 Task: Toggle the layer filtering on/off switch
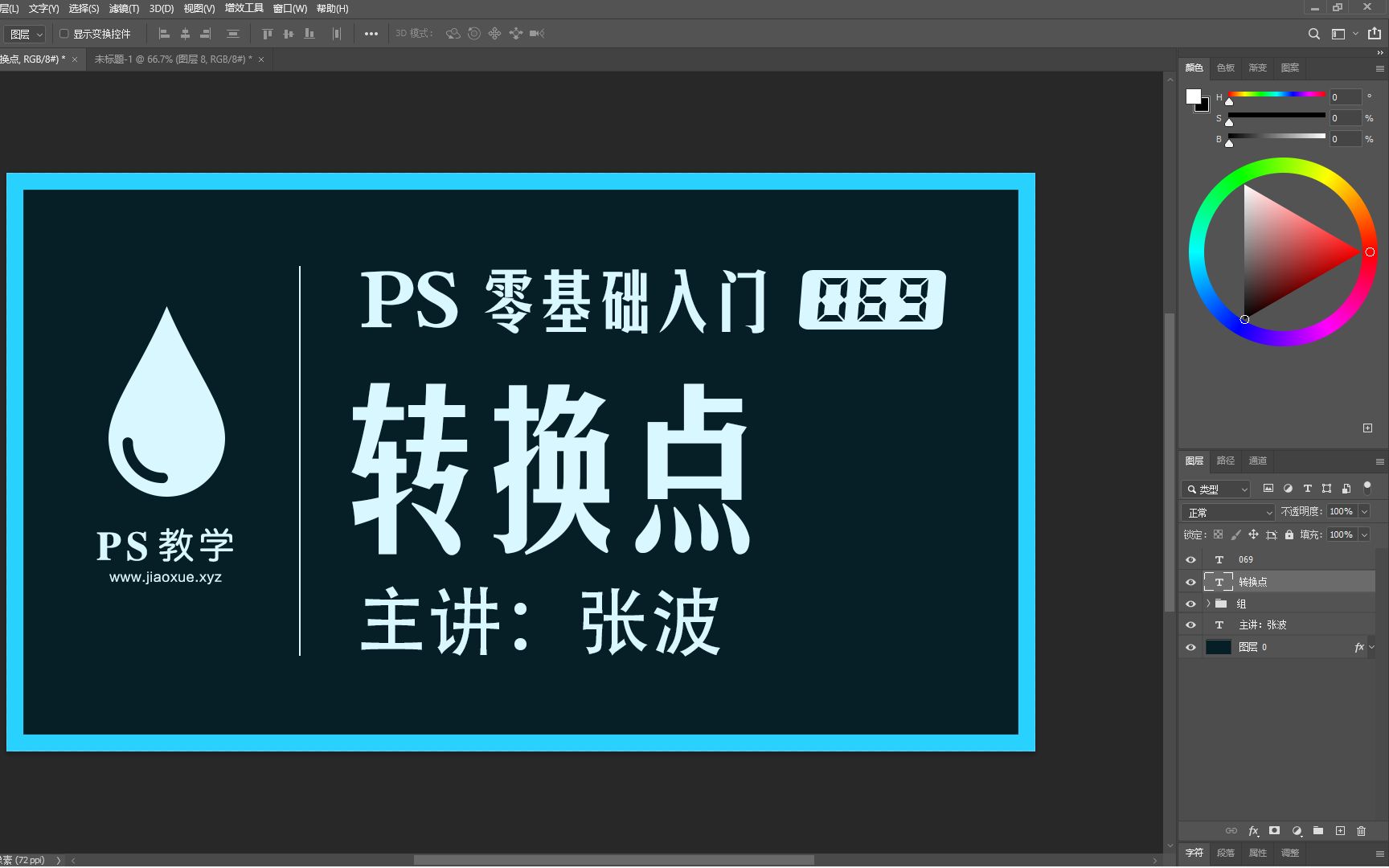tap(1367, 488)
